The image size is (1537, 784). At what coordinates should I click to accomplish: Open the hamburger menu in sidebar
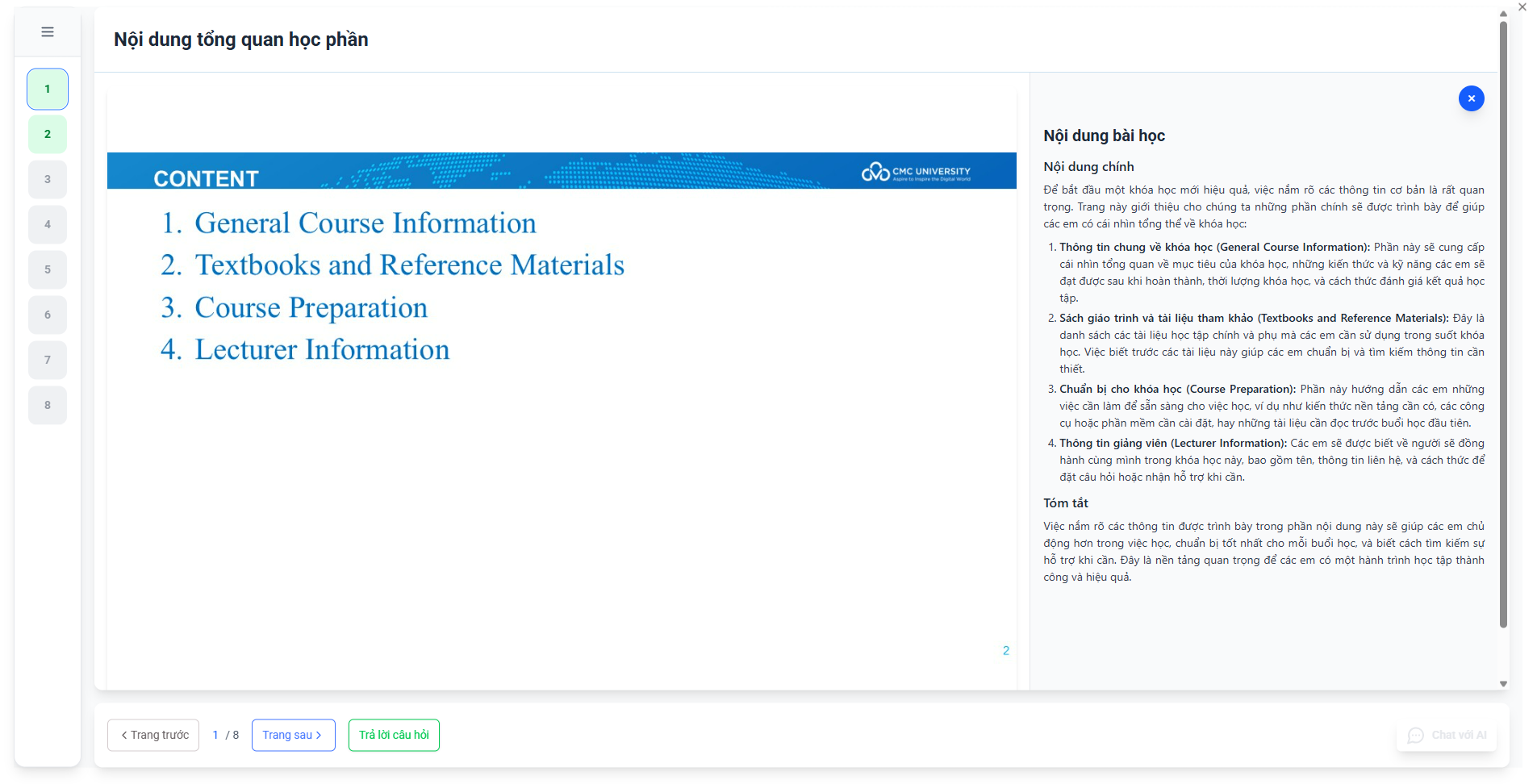click(48, 32)
